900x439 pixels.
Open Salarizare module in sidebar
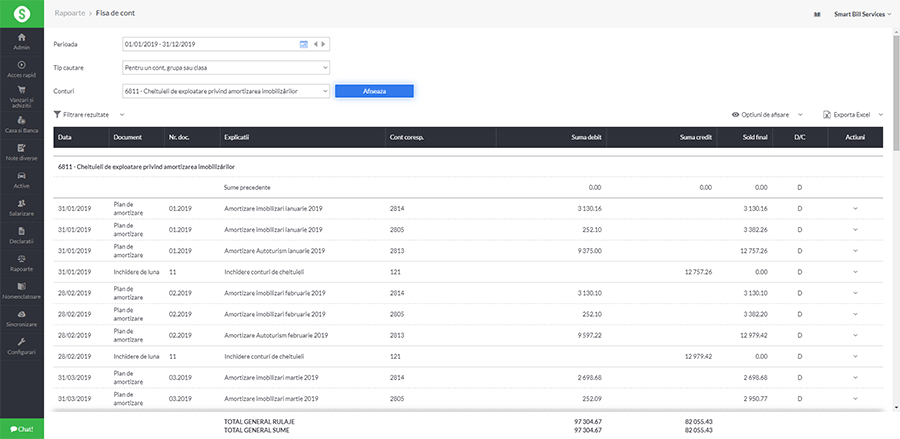[x=21, y=207]
